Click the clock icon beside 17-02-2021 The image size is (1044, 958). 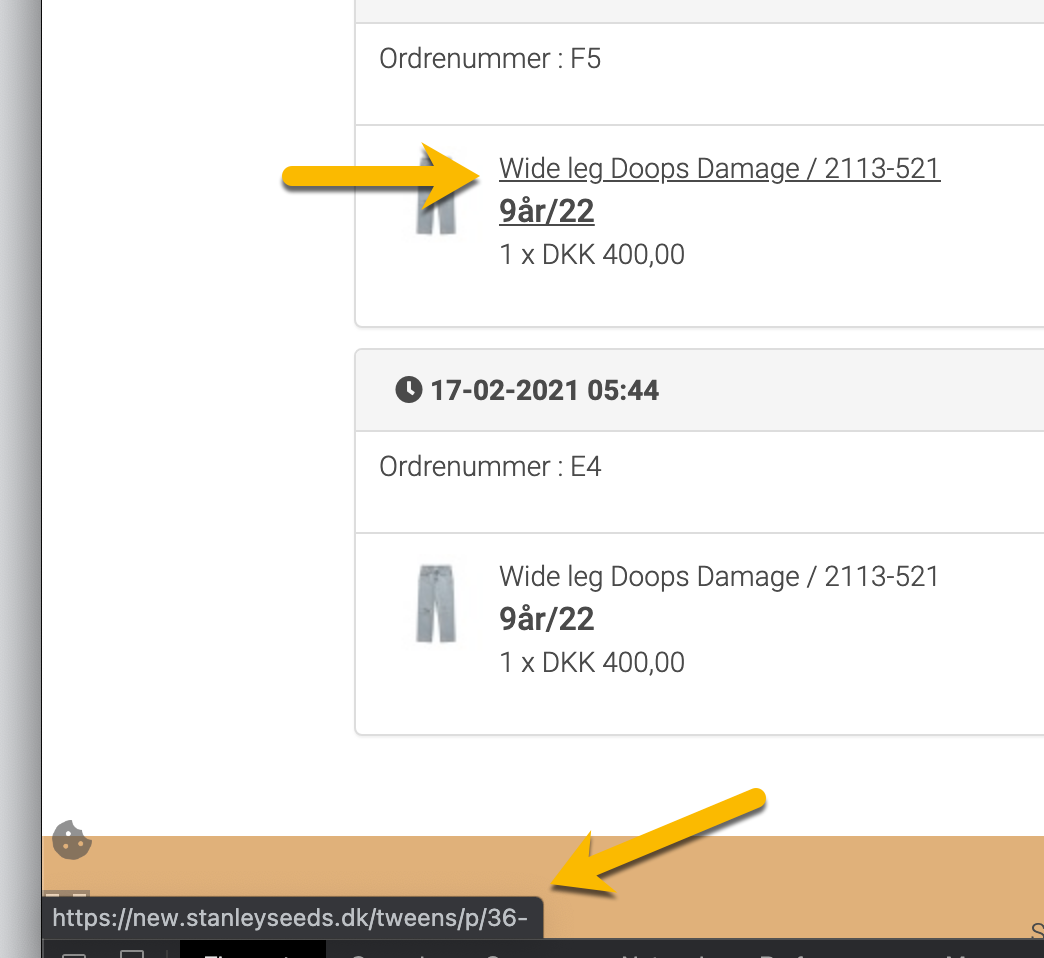pos(409,389)
